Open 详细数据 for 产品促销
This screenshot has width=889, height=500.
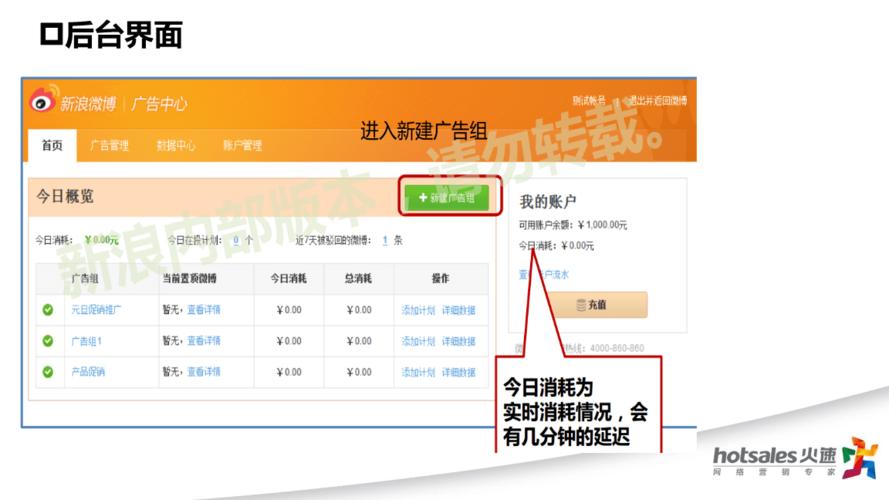tap(459, 372)
